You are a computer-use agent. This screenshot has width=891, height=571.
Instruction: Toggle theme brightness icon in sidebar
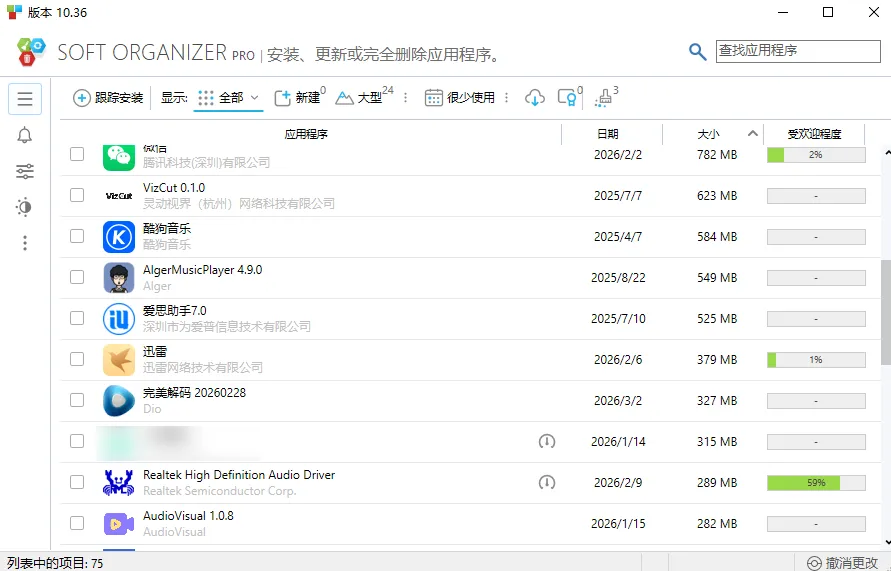click(24, 207)
